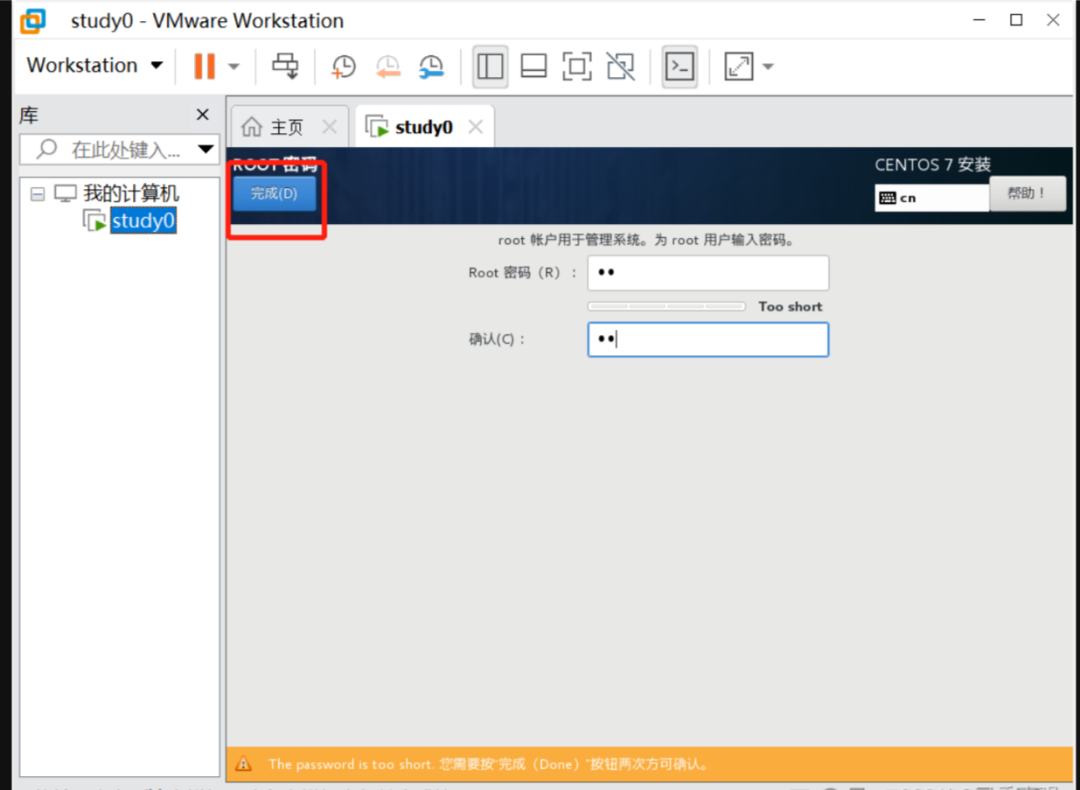The image size is (1080, 790).
Task: Take a snapshot of the VM
Action: pos(343,67)
